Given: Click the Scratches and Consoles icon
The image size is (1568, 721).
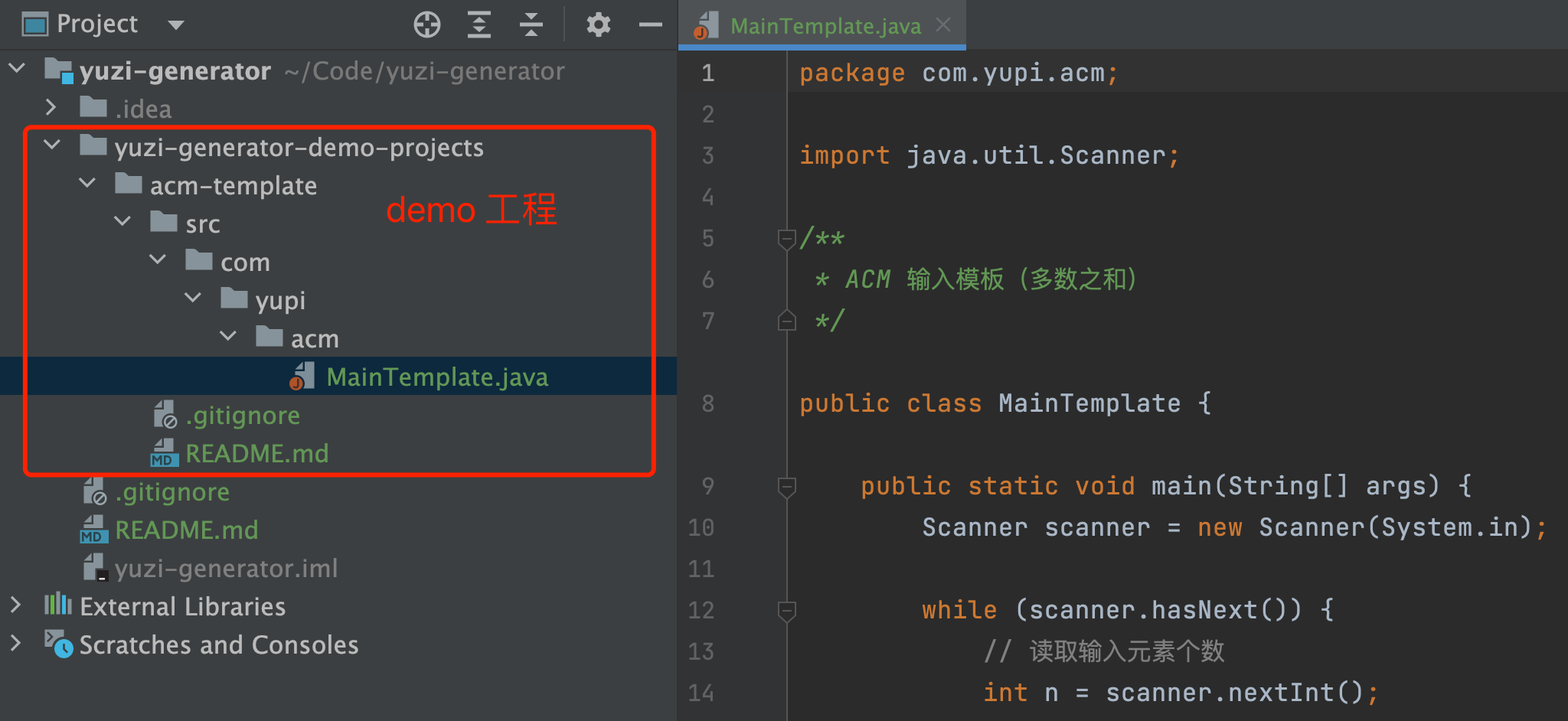Looking at the screenshot, I should (58, 644).
